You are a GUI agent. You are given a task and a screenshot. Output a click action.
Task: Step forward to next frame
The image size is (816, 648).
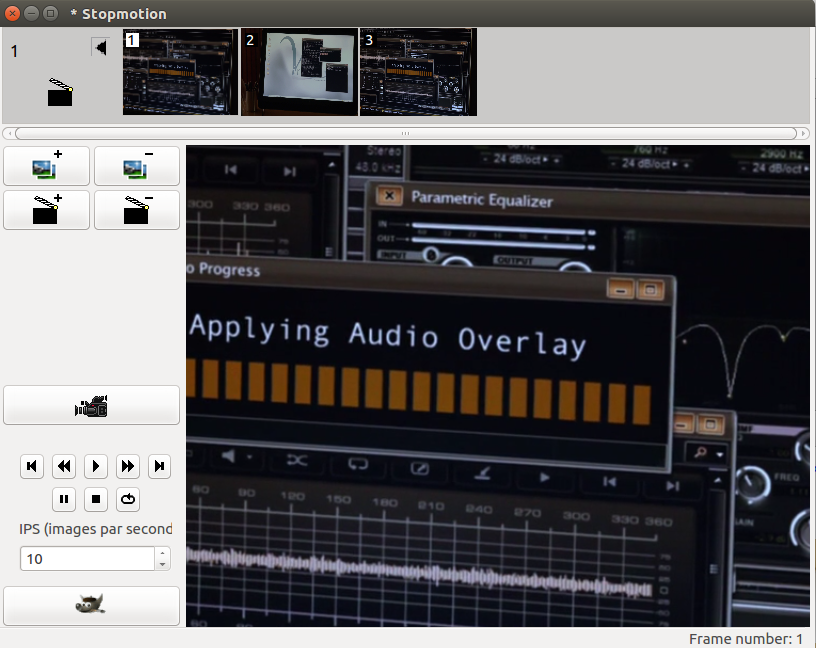(128, 466)
